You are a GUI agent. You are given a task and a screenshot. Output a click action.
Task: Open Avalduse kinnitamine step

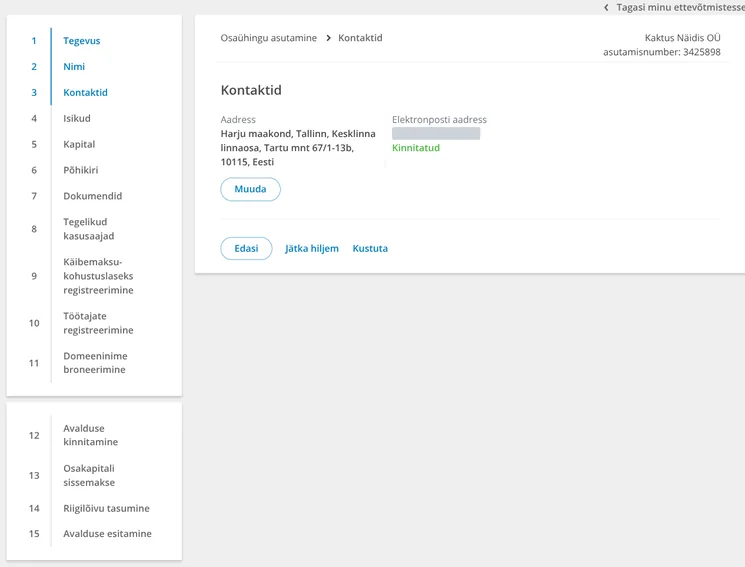(x=91, y=435)
